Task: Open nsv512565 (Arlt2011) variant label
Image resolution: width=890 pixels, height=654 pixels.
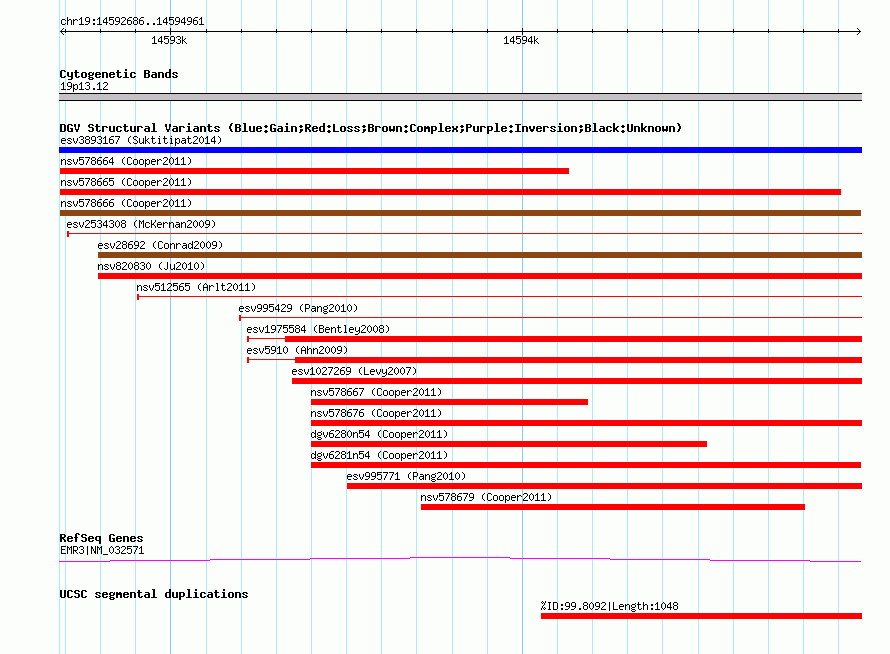Action: click(196, 287)
